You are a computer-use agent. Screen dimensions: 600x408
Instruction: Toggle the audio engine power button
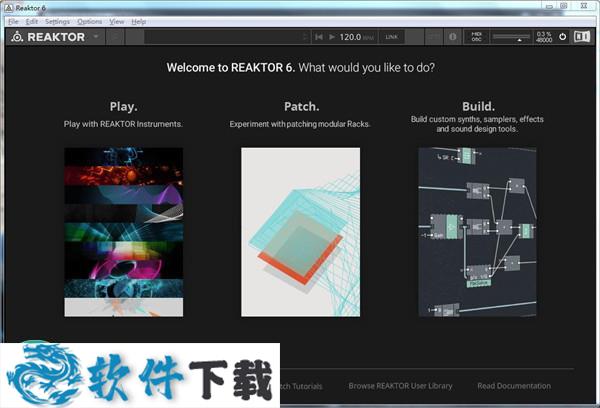(562, 37)
